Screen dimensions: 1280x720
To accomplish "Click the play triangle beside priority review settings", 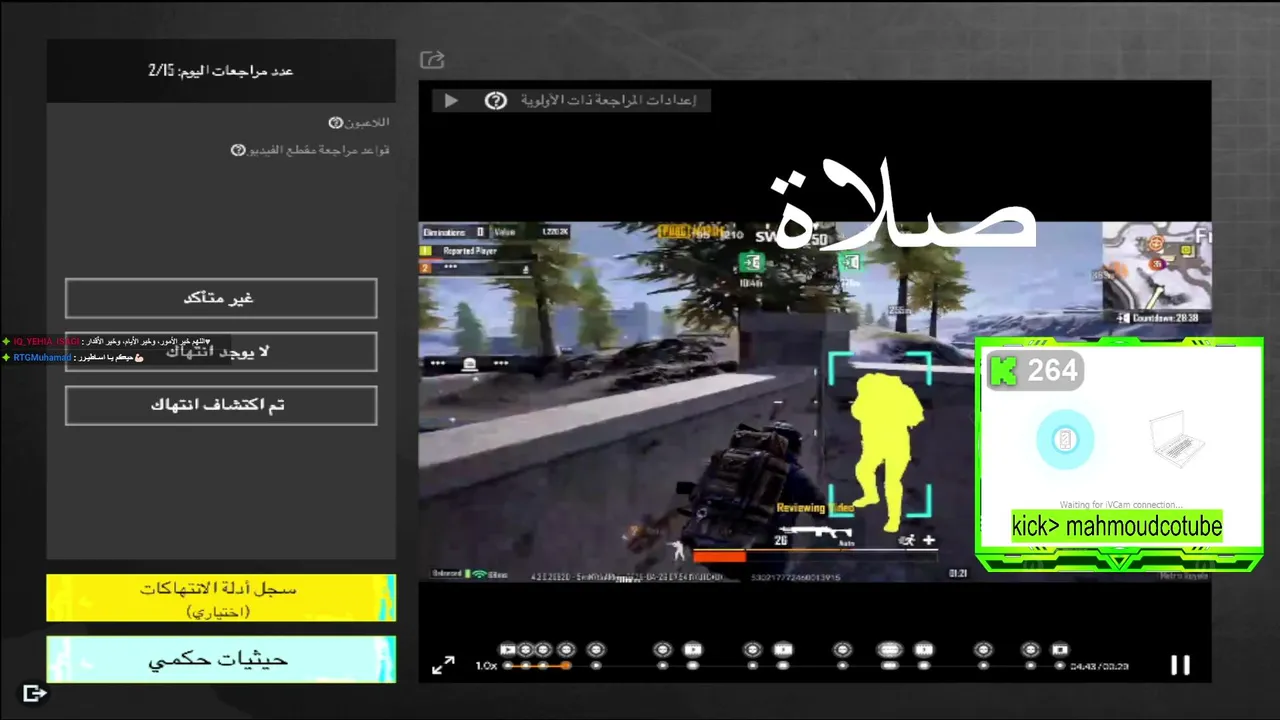I will coord(450,100).
